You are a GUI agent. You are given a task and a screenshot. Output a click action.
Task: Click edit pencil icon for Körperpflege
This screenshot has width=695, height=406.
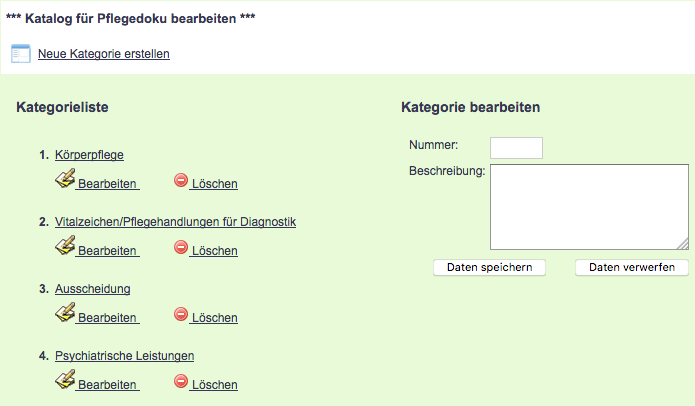coord(65,180)
